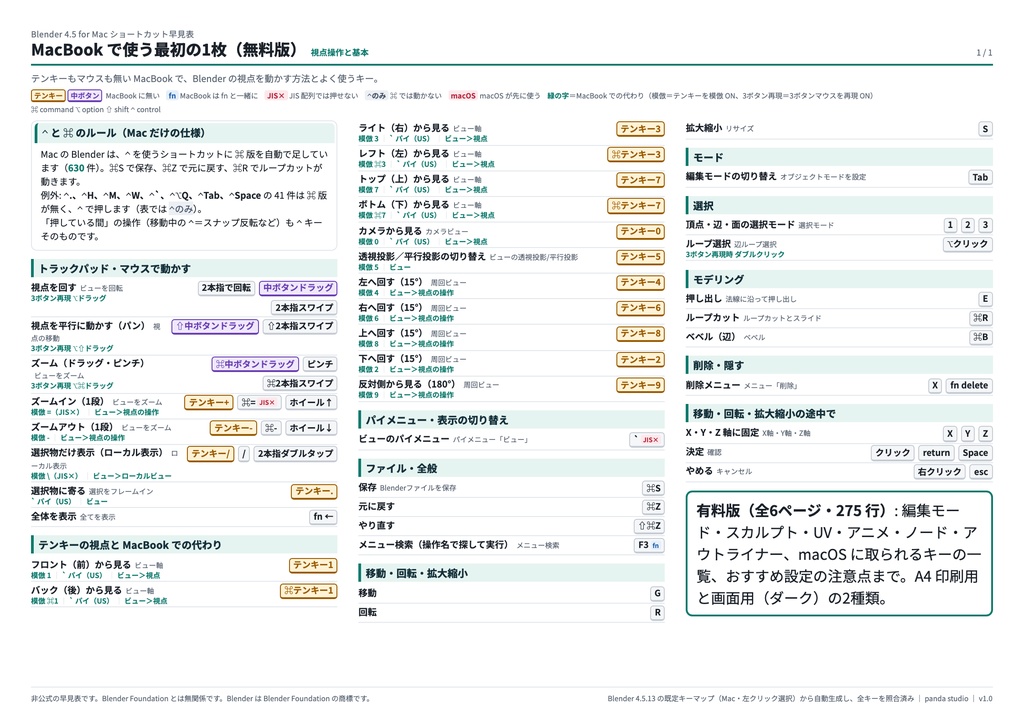Viewport: 1024px width, 724px height.
Task: Click the "ホイール↓" keycap
Action: [x=311, y=428]
